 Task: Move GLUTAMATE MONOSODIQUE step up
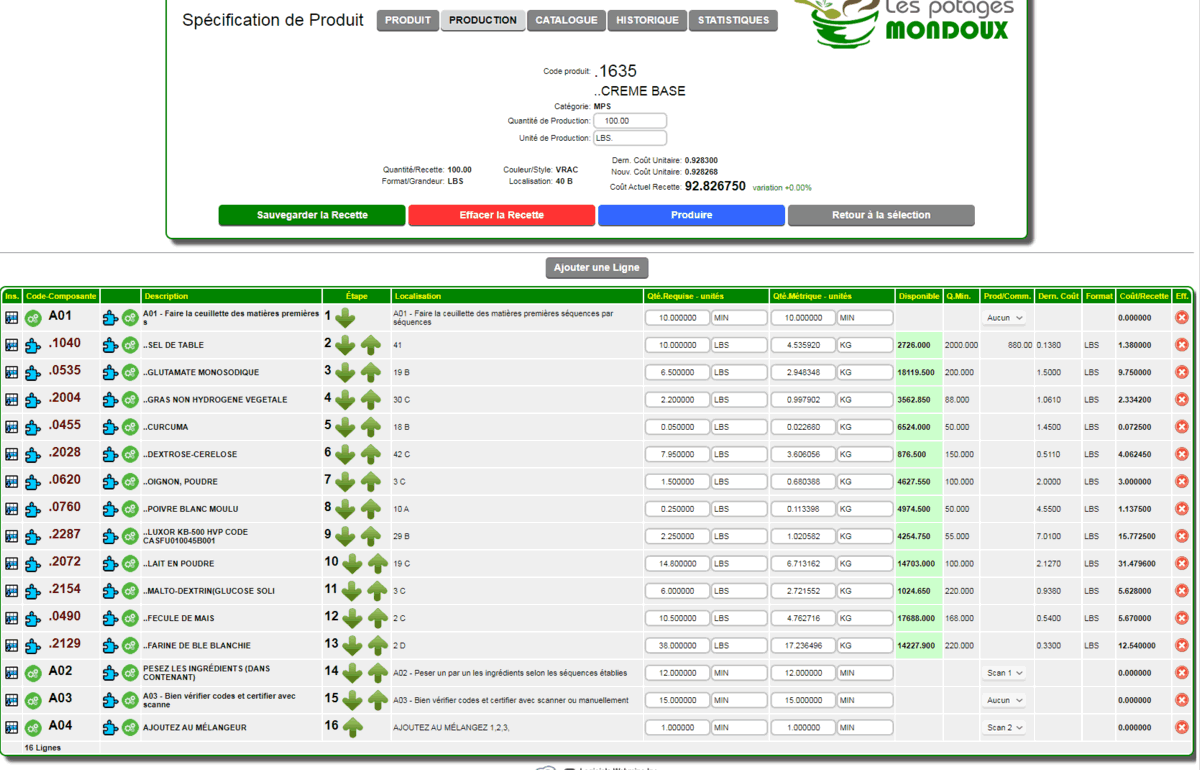(x=371, y=372)
